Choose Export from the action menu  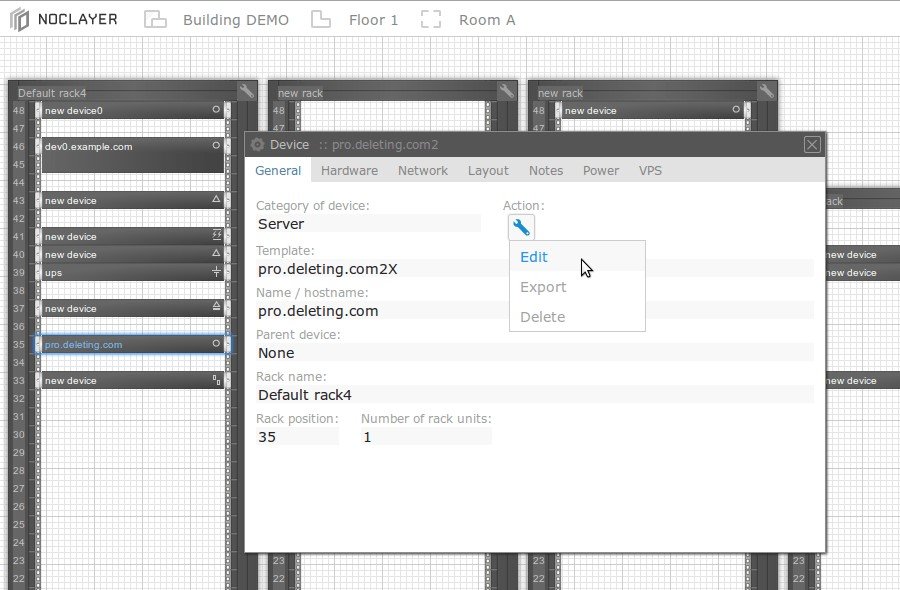(x=577, y=286)
